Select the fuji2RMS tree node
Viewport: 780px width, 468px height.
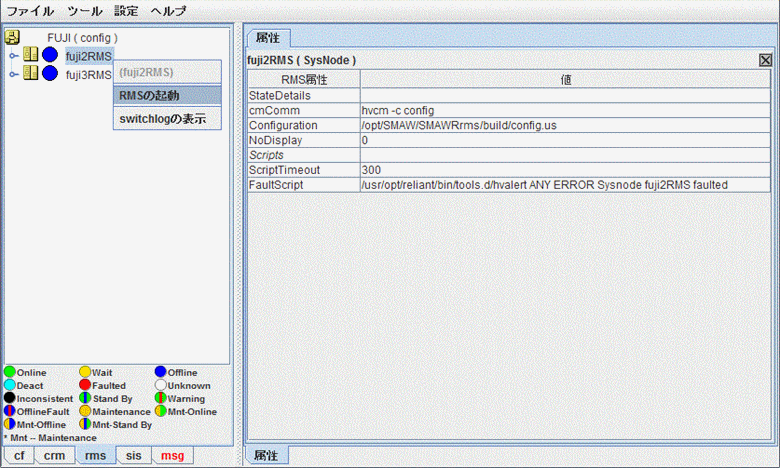(x=89, y=56)
